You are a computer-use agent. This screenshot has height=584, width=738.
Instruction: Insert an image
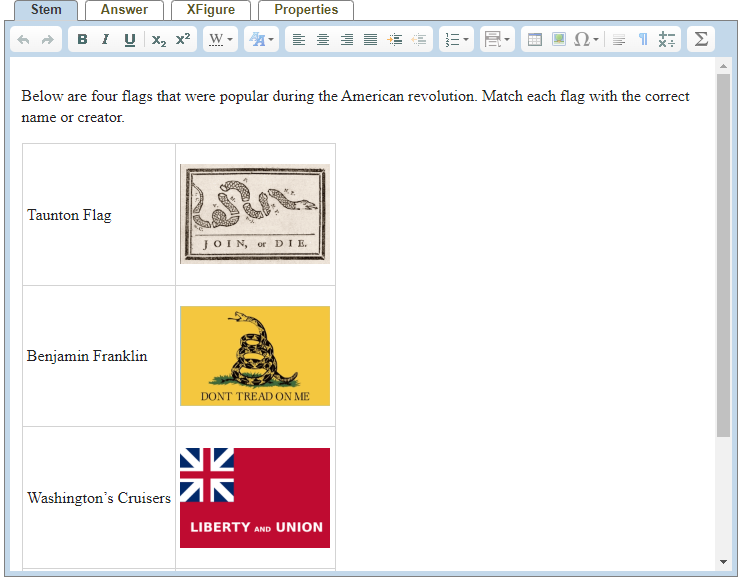pos(559,39)
